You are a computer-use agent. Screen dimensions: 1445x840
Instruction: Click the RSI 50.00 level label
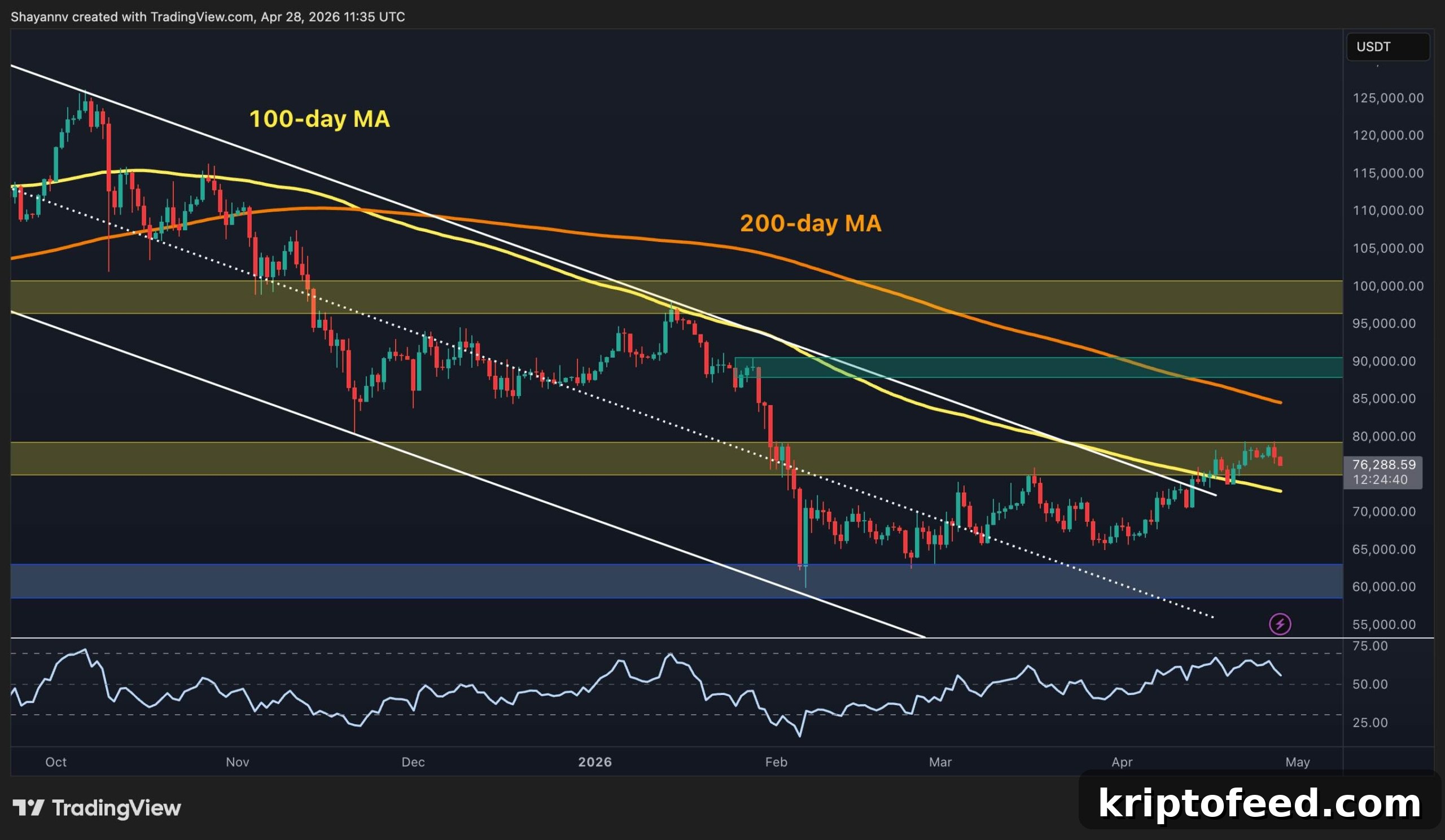click(1370, 684)
